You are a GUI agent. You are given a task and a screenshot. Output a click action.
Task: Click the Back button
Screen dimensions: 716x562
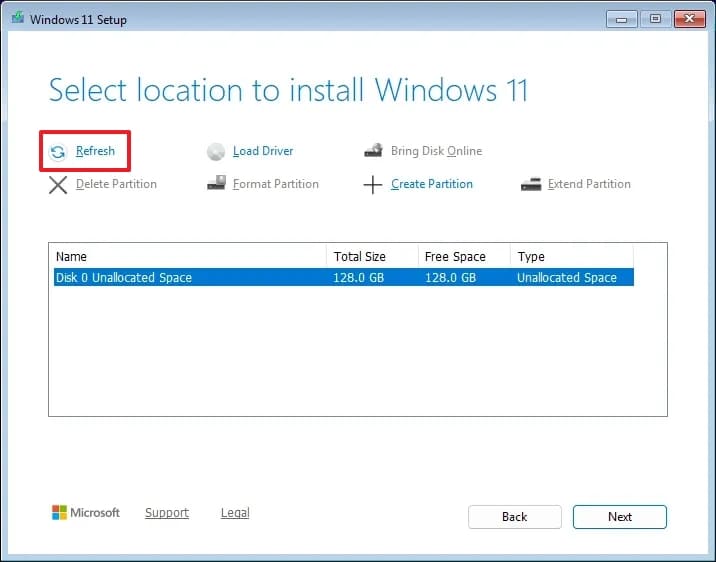click(515, 517)
